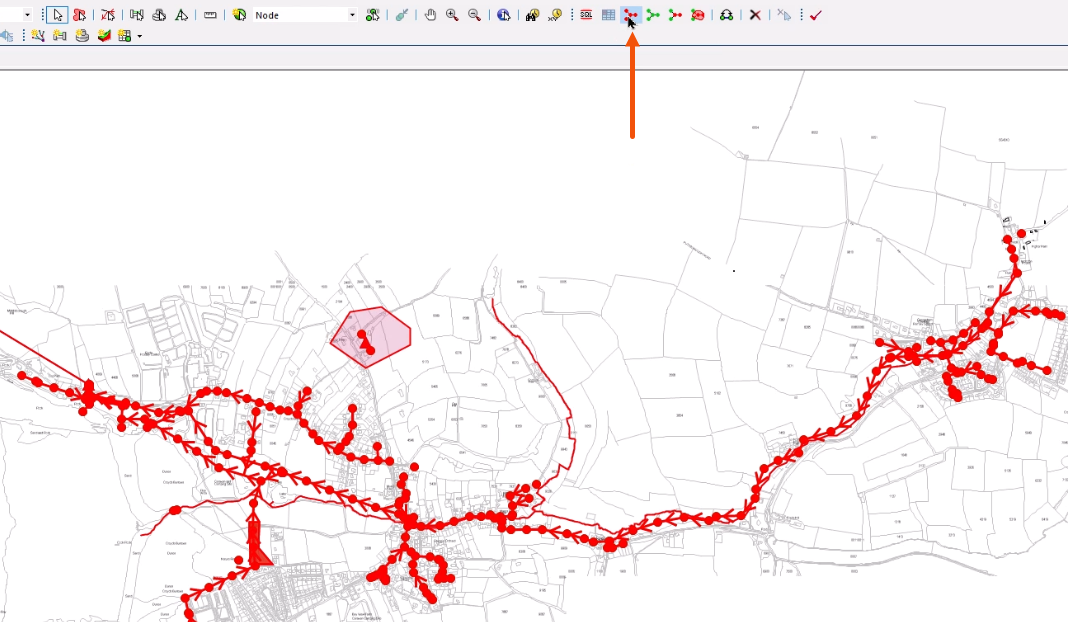Open the attribute table grid view
Screen dimensions: 1068x622
[x=607, y=14]
